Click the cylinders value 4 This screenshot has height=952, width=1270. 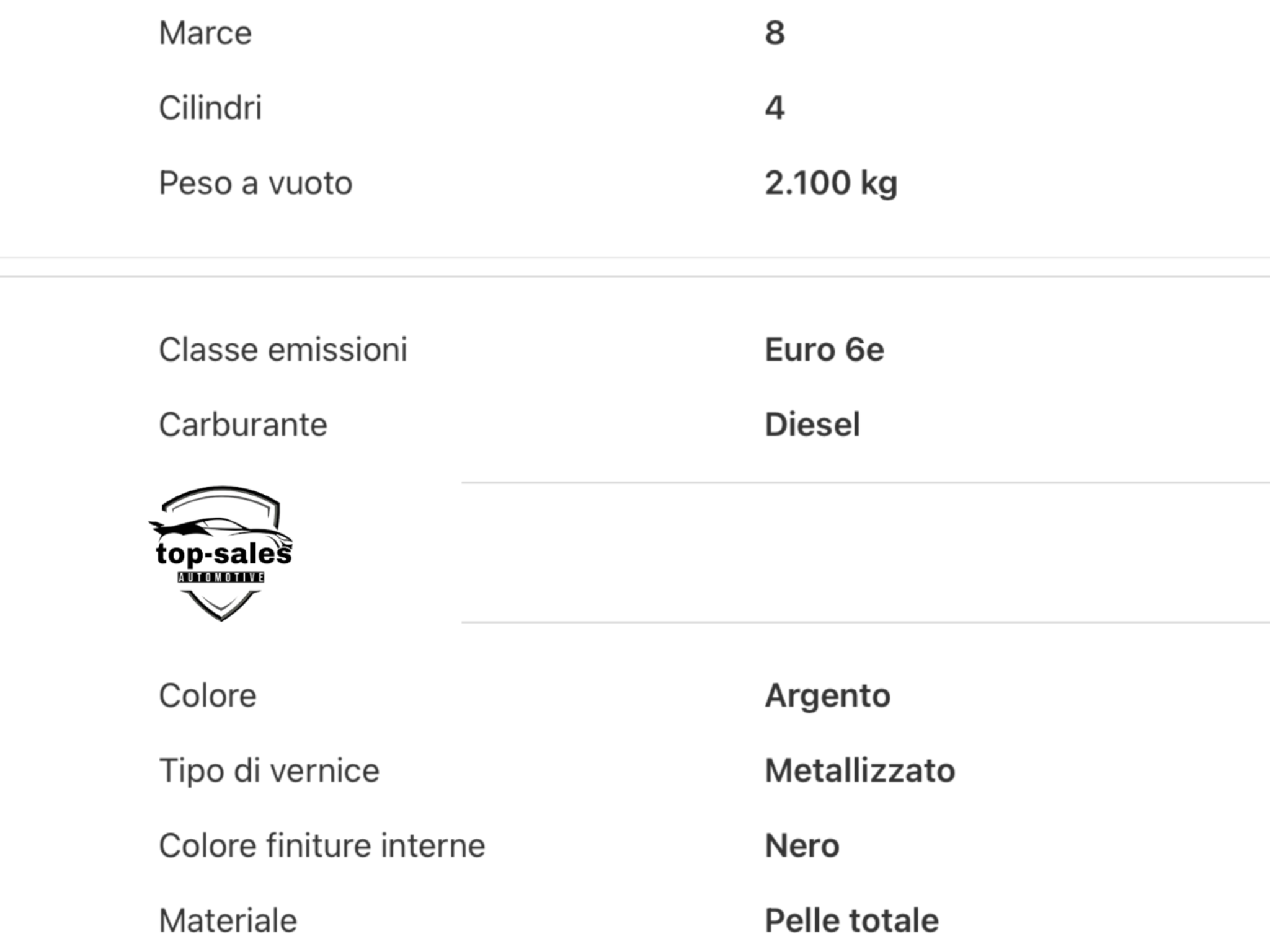[775, 108]
